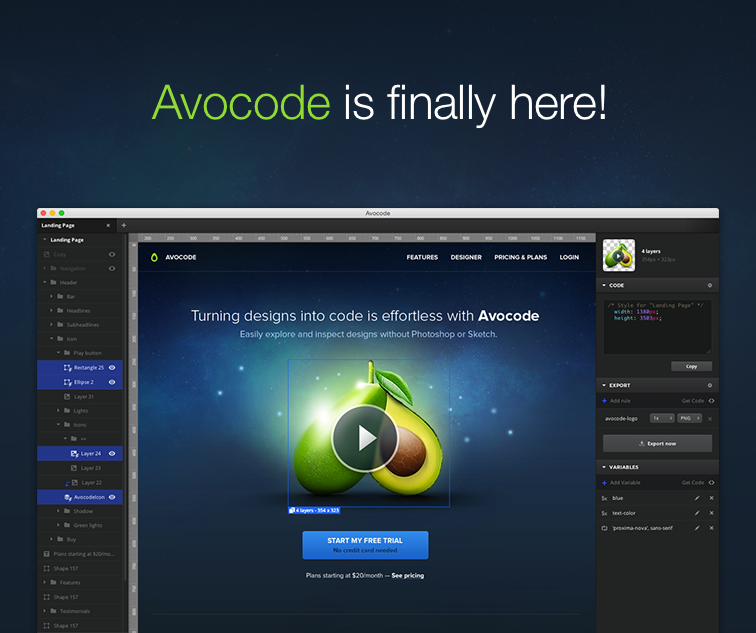Click the settings gear in the EXPORT section header
This screenshot has width=756, height=633.
pyautogui.click(x=710, y=385)
